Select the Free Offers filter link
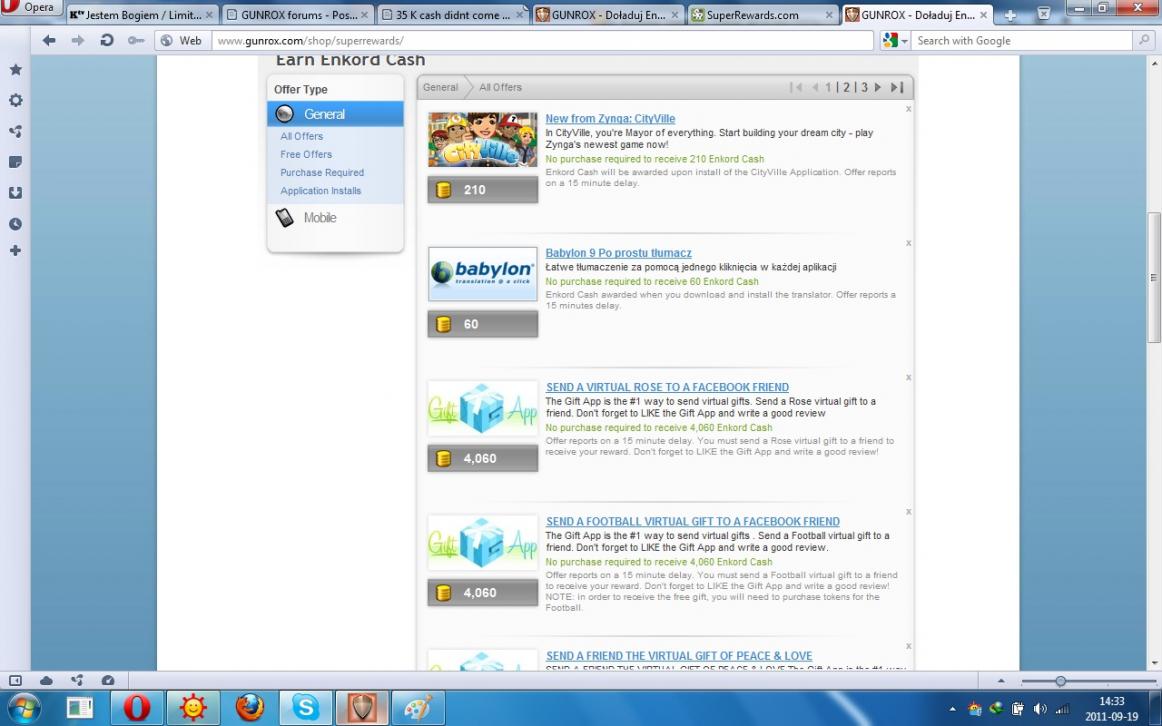 [x=306, y=154]
